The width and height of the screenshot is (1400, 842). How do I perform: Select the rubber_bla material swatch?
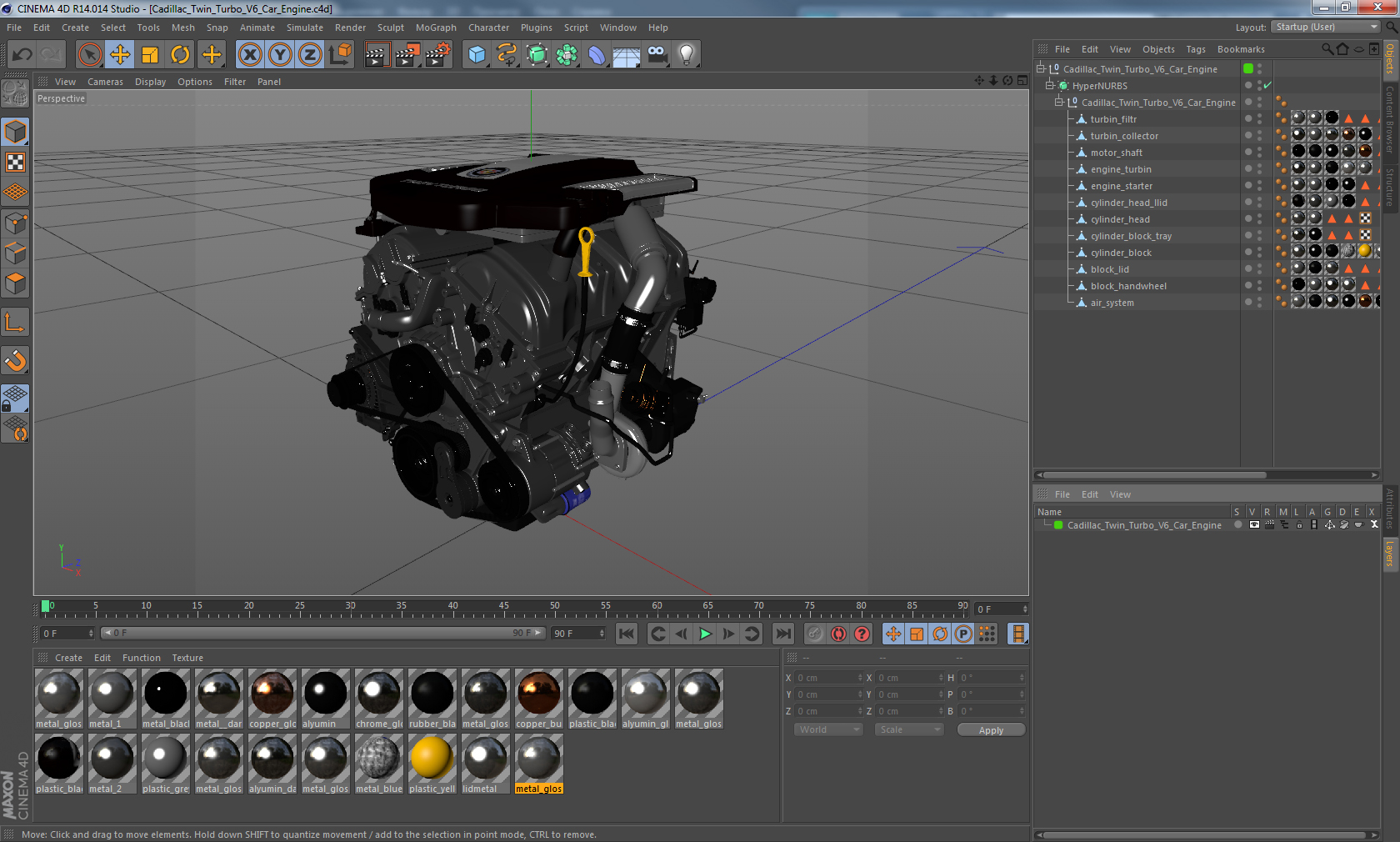pos(432,699)
